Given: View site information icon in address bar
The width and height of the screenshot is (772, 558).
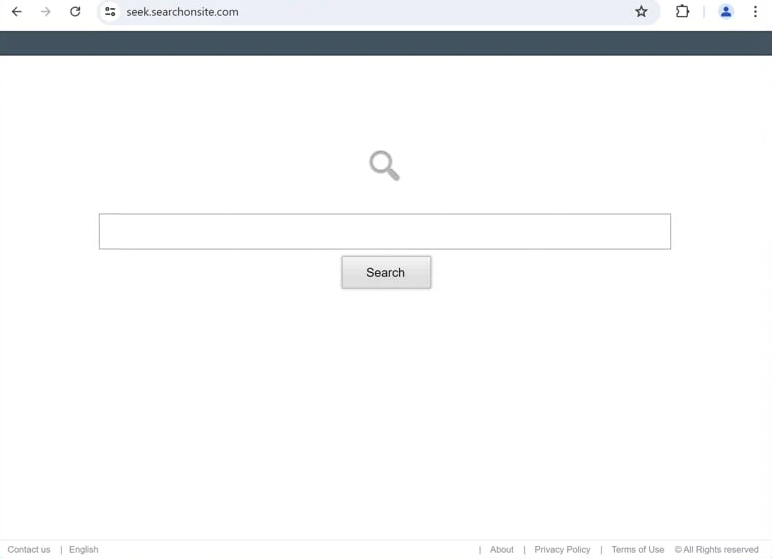Looking at the screenshot, I should pos(110,12).
